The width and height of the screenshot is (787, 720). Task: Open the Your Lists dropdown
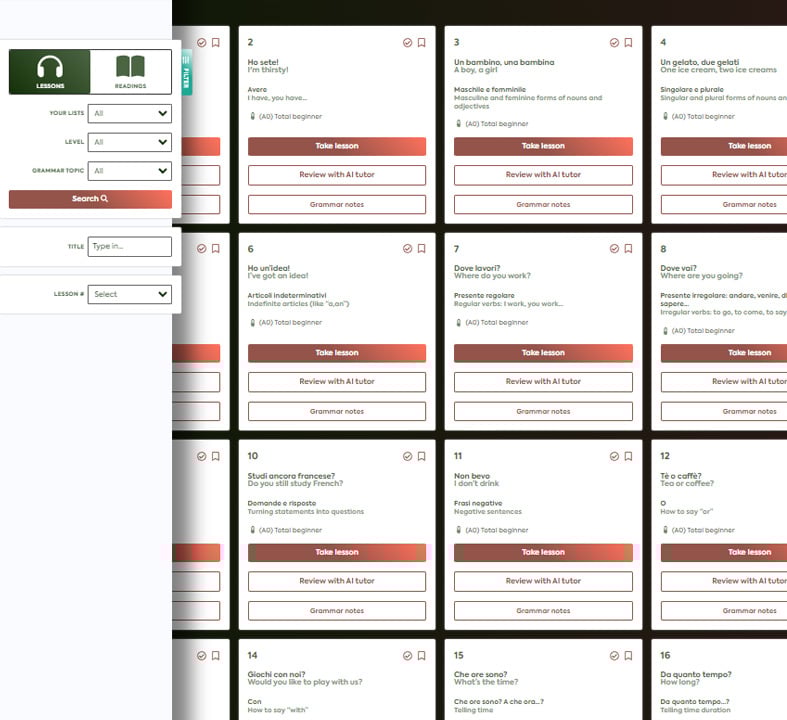129,114
